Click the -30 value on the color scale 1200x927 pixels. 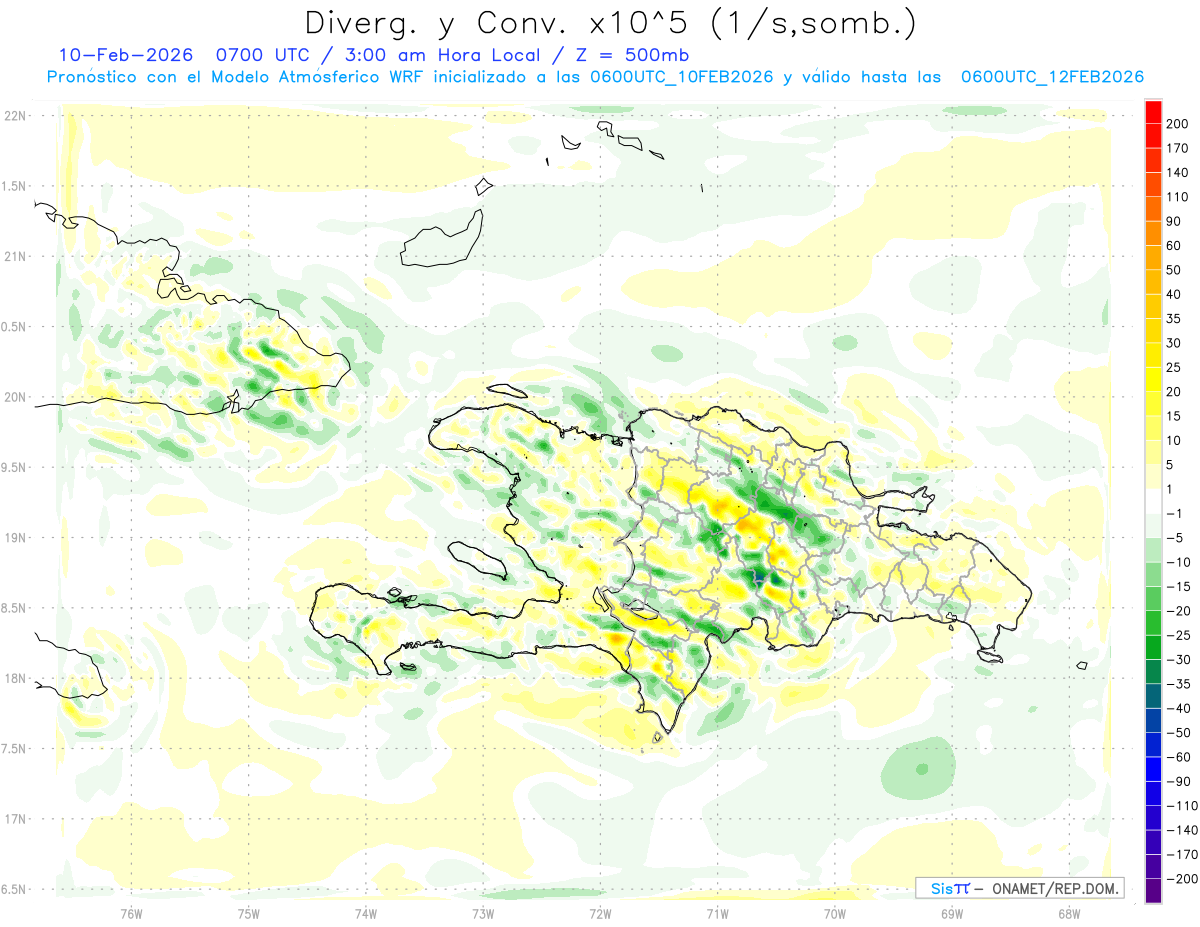click(x=1177, y=660)
